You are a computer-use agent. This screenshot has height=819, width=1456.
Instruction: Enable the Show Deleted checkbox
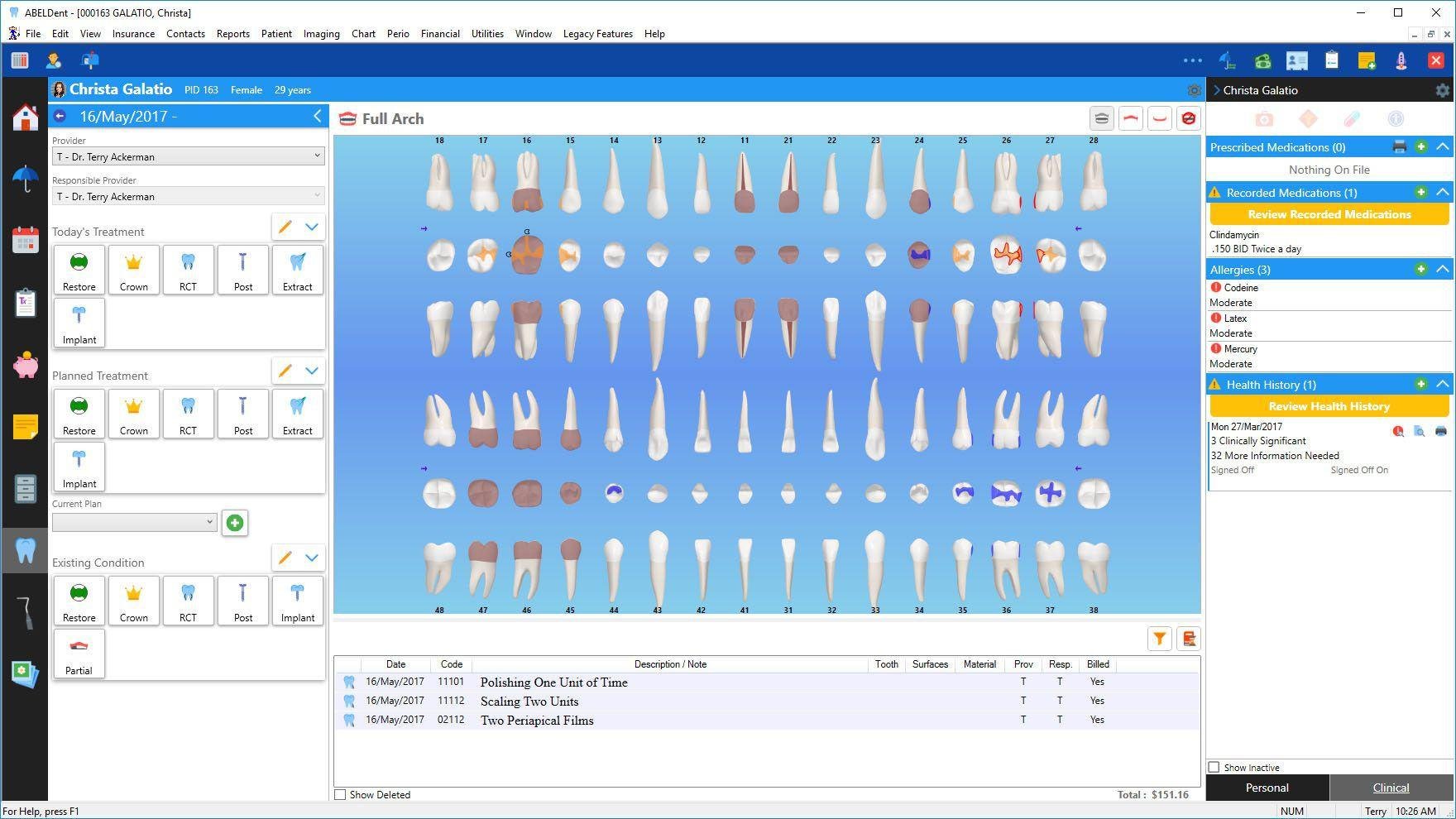(340, 794)
